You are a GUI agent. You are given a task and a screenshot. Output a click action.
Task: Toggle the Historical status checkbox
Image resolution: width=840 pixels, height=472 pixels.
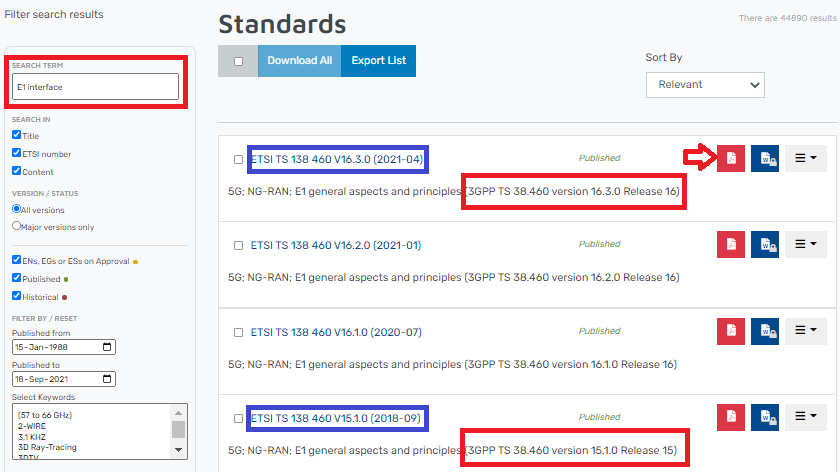(16, 296)
